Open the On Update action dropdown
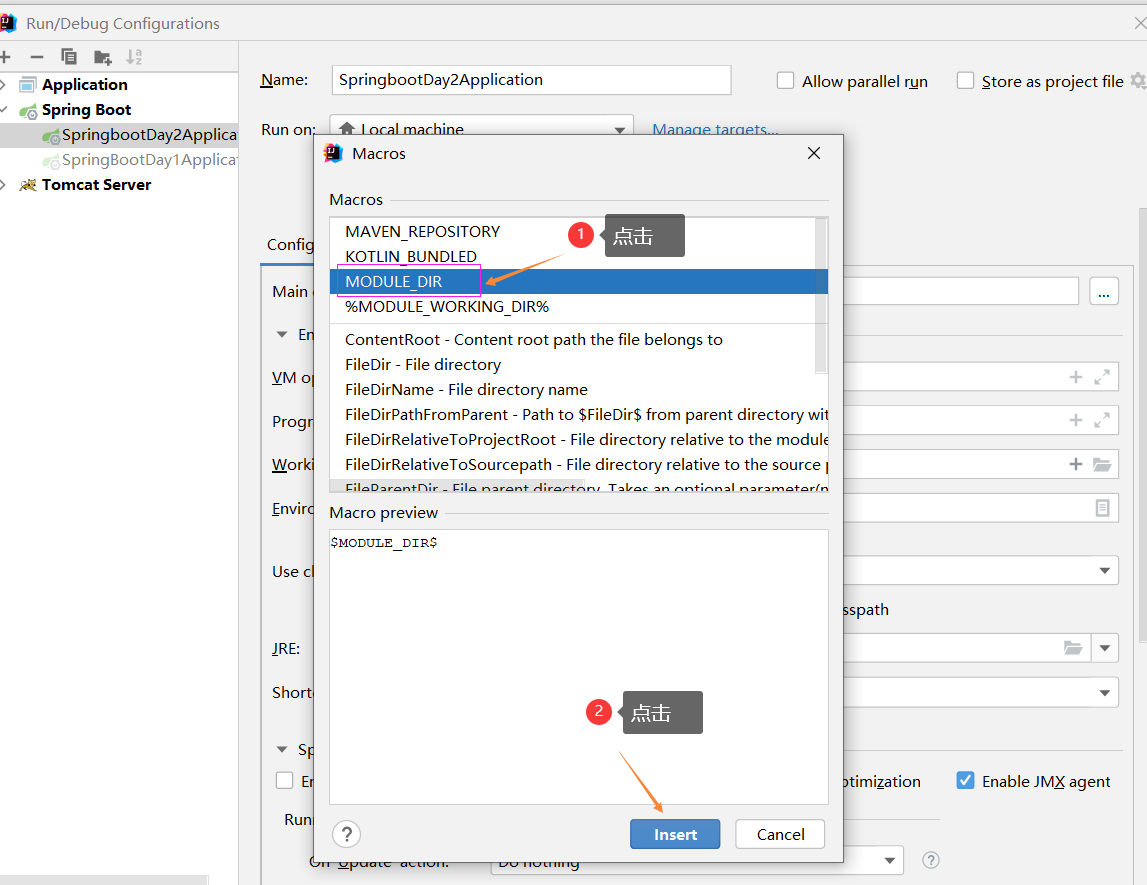 [x=890, y=860]
